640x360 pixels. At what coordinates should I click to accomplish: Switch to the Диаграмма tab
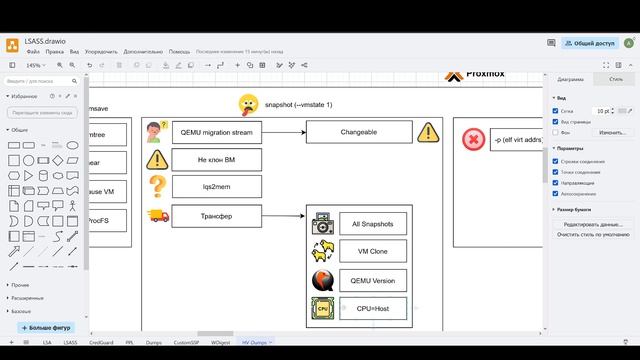(x=570, y=79)
